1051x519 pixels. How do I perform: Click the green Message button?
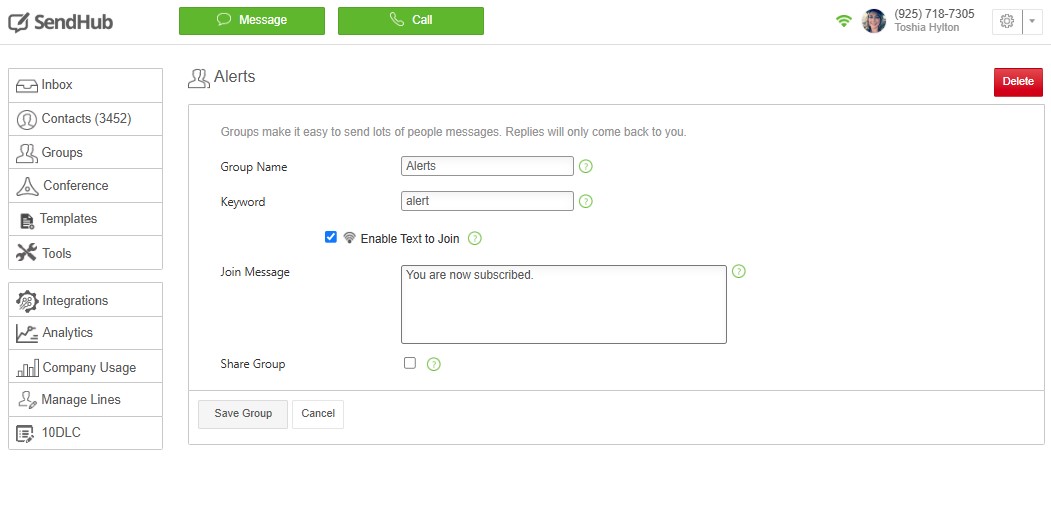[251, 20]
